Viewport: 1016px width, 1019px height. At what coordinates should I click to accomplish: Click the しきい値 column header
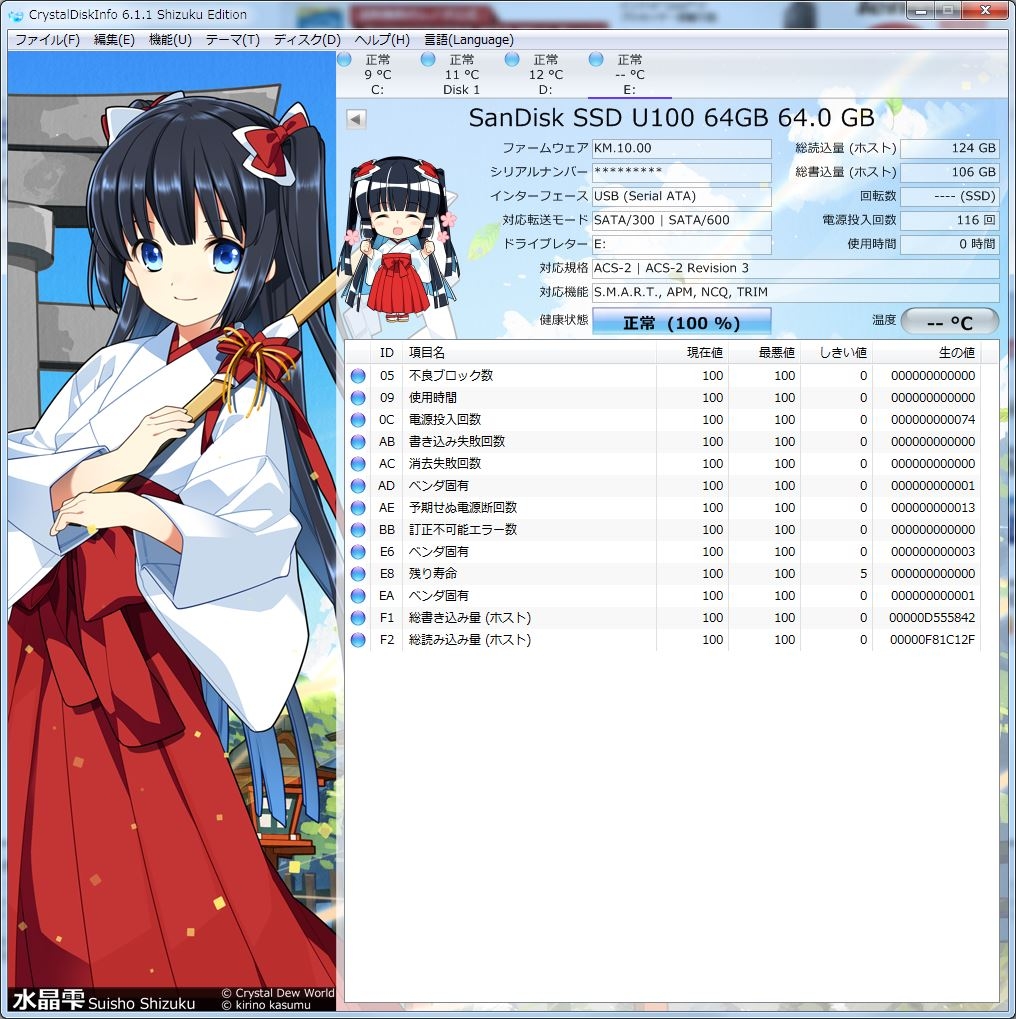[837, 352]
